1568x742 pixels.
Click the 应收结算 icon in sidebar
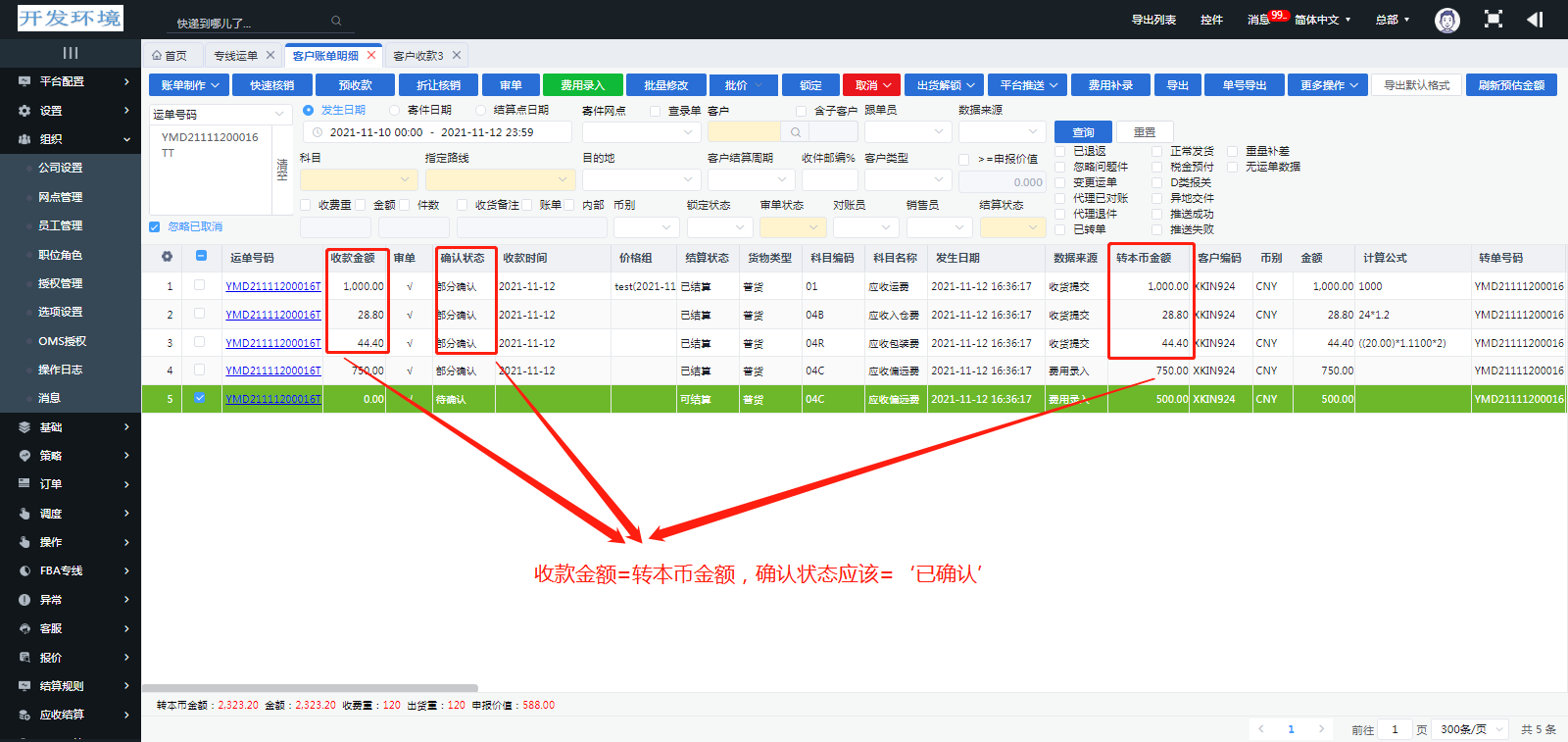(x=24, y=715)
